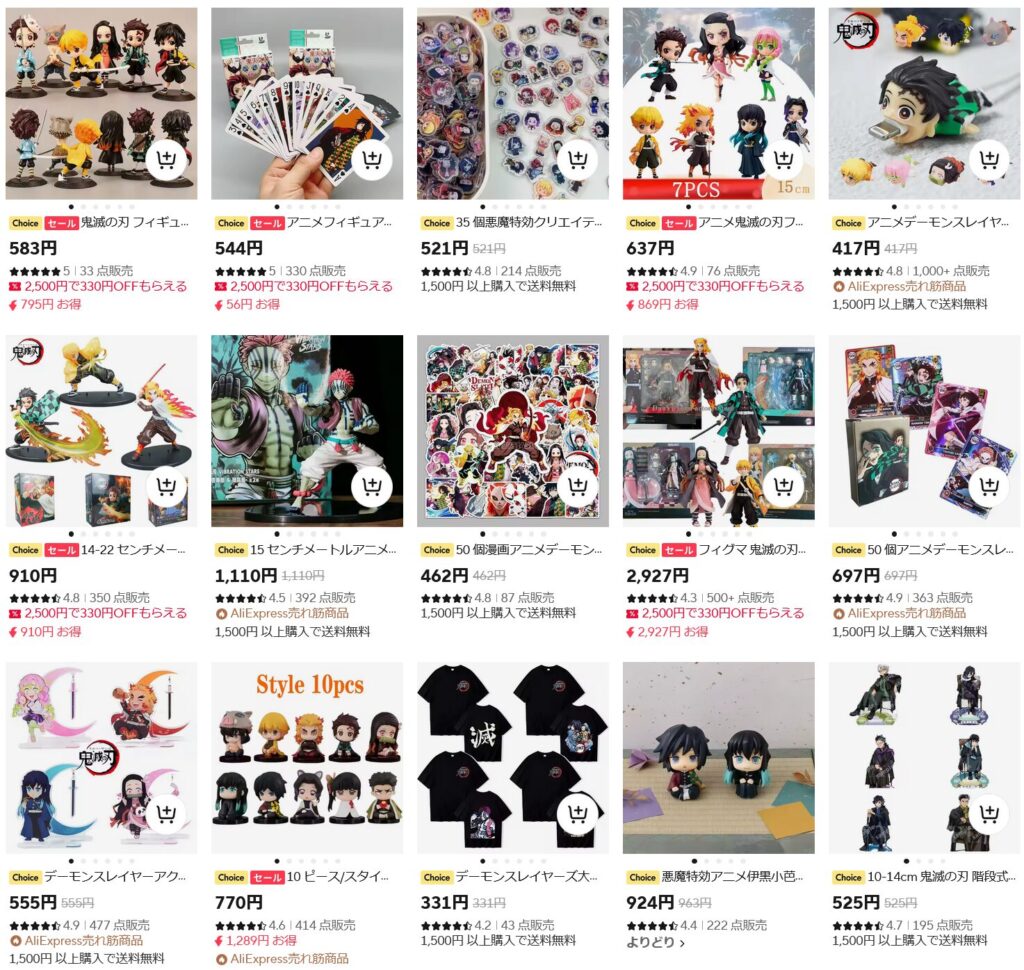This screenshot has height=970, width=1024.
Task: Add the 544円 playing cards to cart
Action: (372, 159)
